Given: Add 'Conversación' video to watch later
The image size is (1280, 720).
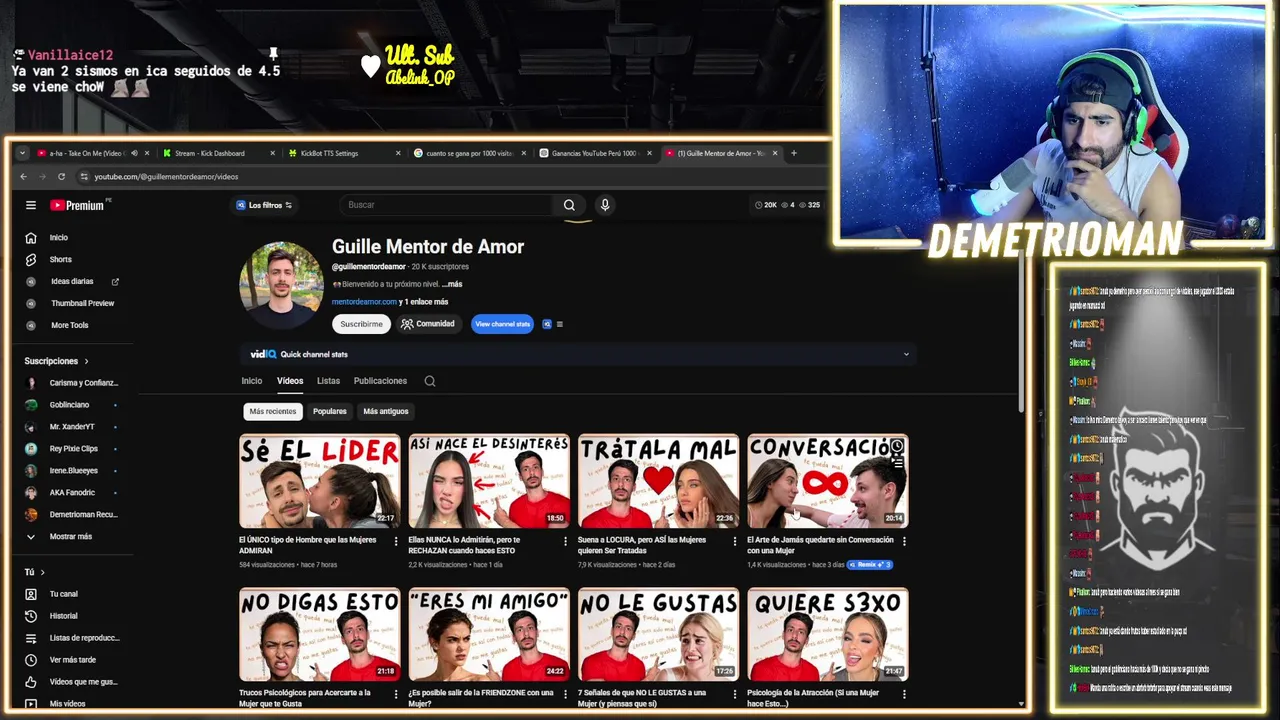Looking at the screenshot, I should tap(897, 446).
